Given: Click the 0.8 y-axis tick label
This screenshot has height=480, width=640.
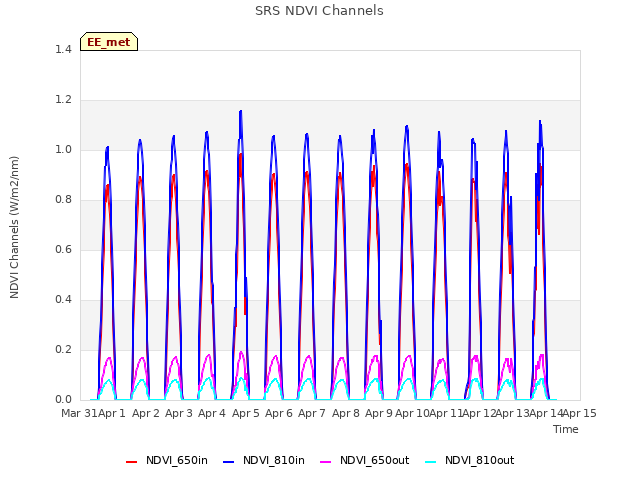Looking at the screenshot, I should pos(63,200).
